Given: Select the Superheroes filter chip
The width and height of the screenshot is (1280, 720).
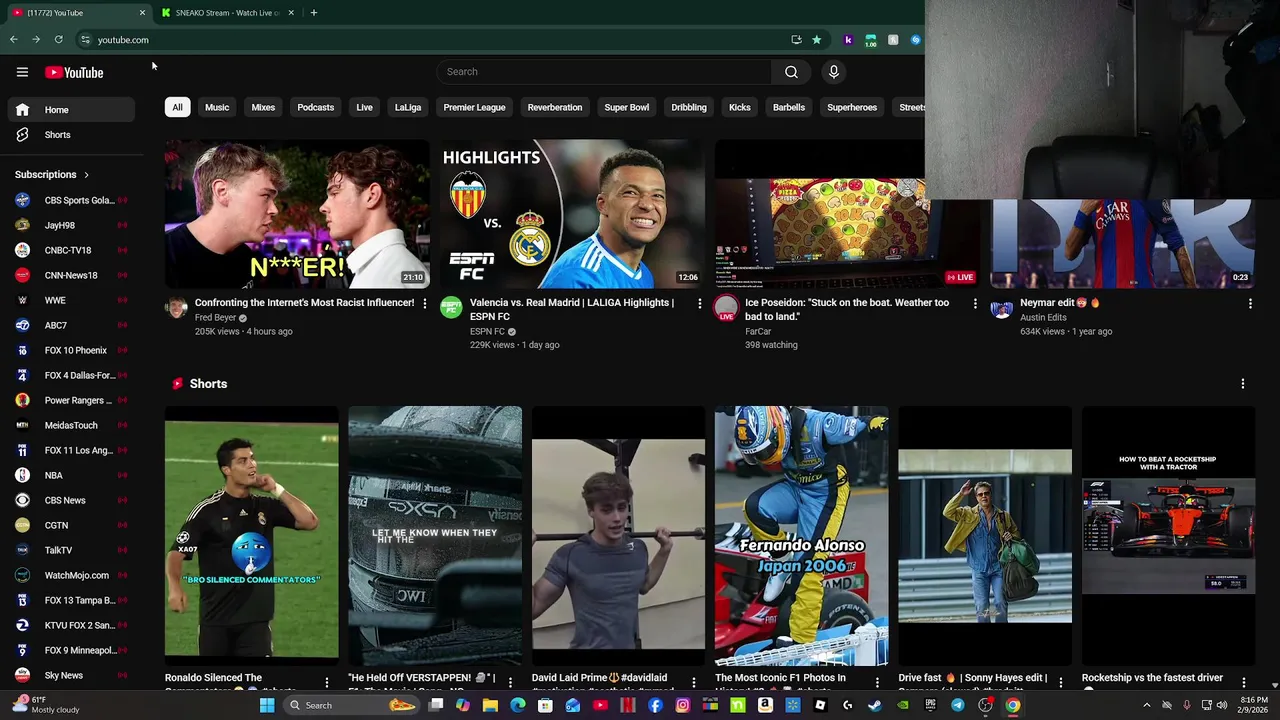Looking at the screenshot, I should click(852, 107).
